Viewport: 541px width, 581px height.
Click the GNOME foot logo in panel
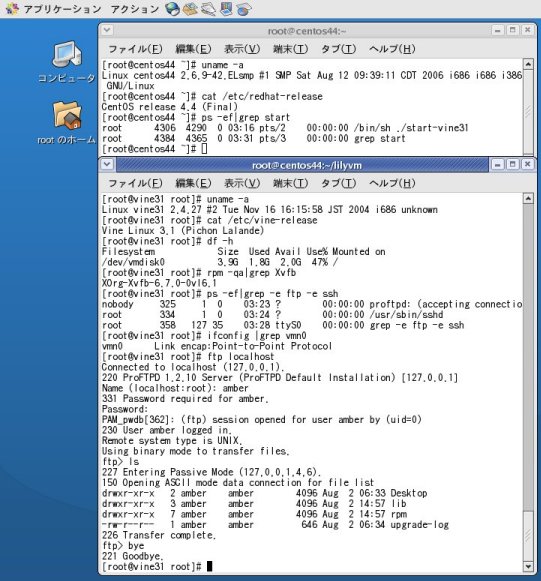12,9
